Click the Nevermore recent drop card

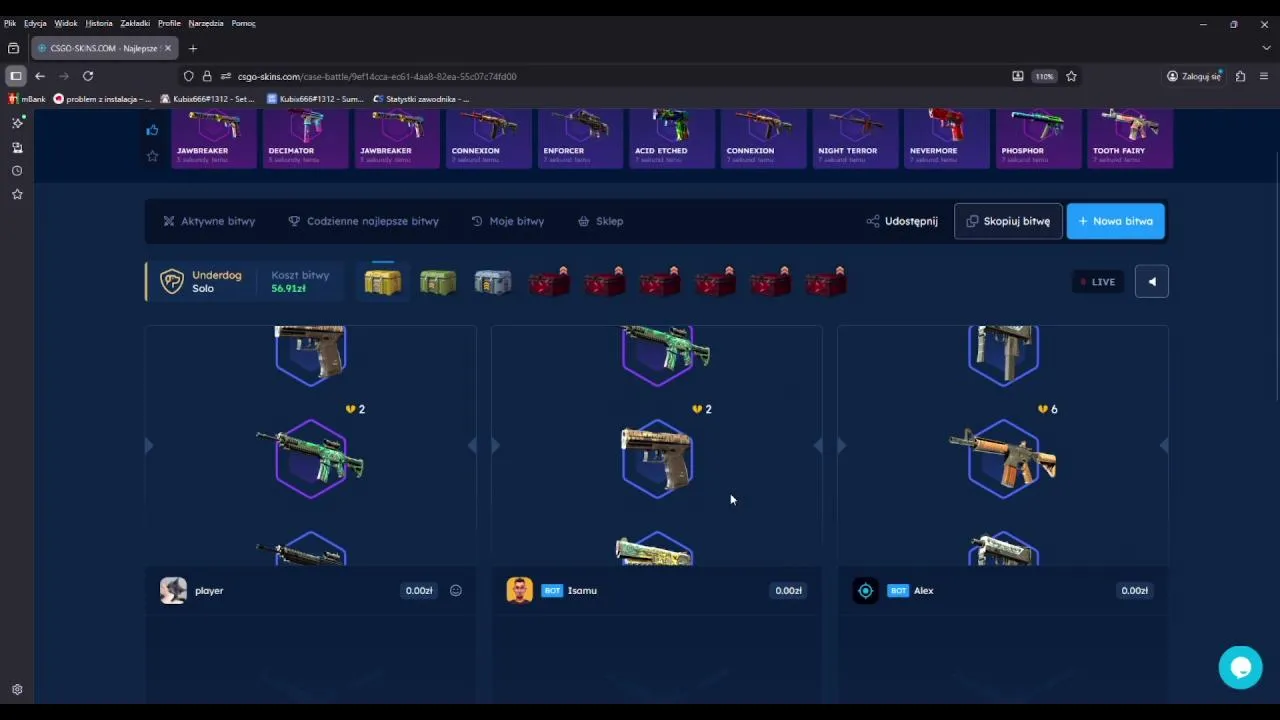pos(946,138)
